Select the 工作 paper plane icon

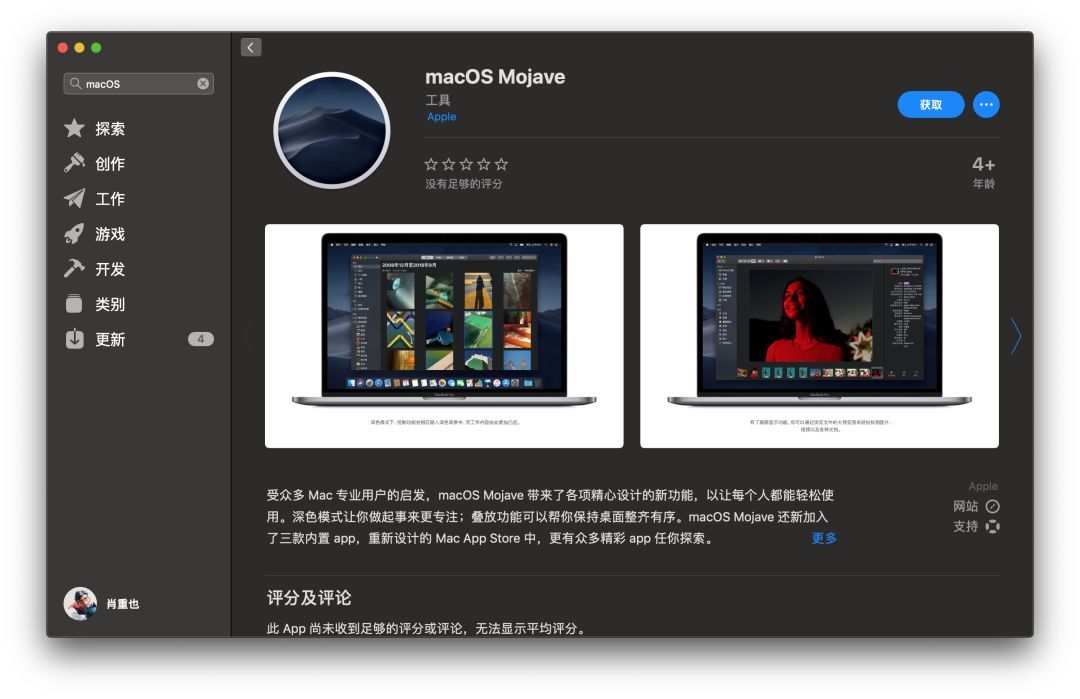[x=74, y=198]
